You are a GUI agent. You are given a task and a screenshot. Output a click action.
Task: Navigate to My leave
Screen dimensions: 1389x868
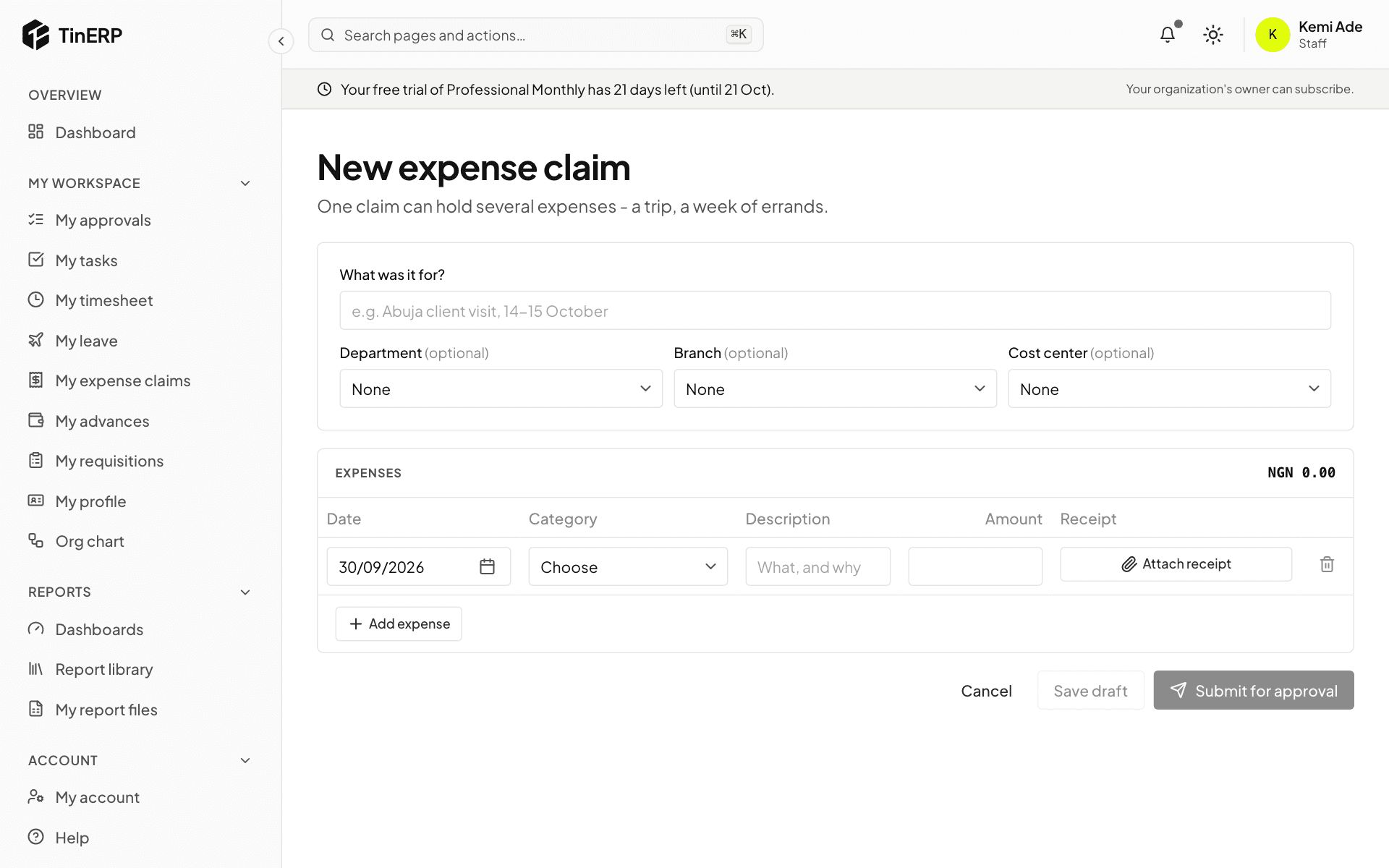pos(140,341)
